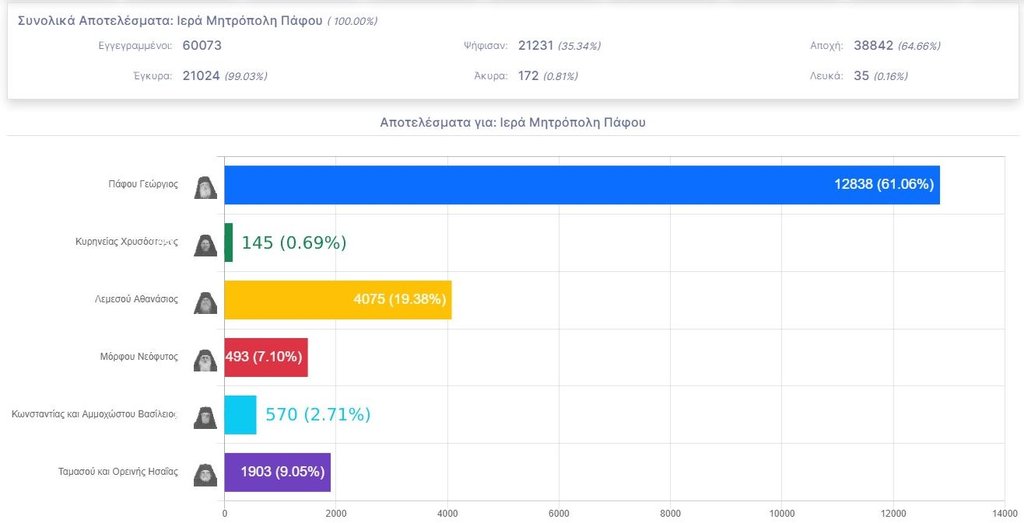Select the purple 1903 (9.05%) bar

pyautogui.click(x=278, y=472)
